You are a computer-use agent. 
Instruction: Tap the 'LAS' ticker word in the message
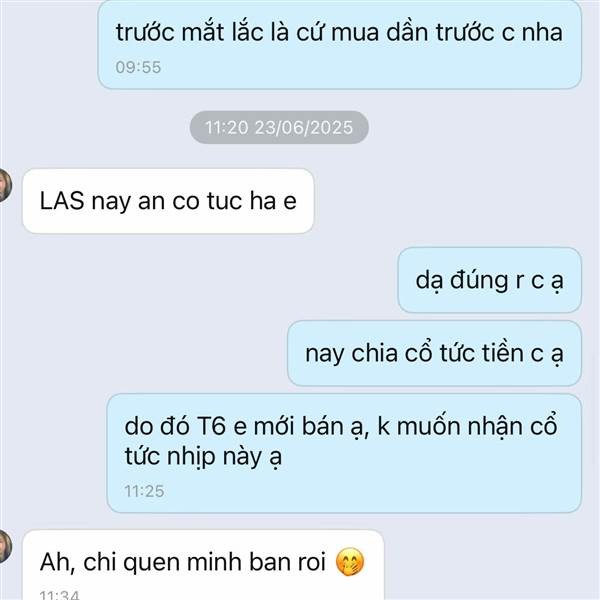coord(62,201)
